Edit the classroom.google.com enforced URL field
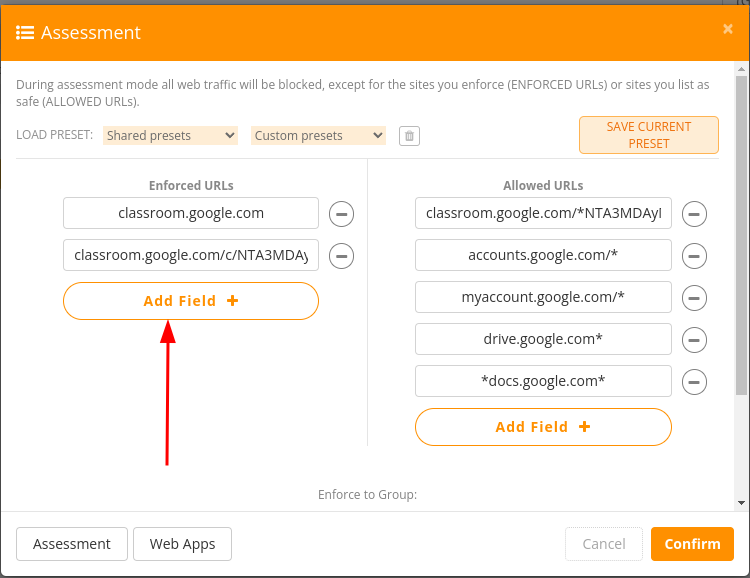 [191, 213]
